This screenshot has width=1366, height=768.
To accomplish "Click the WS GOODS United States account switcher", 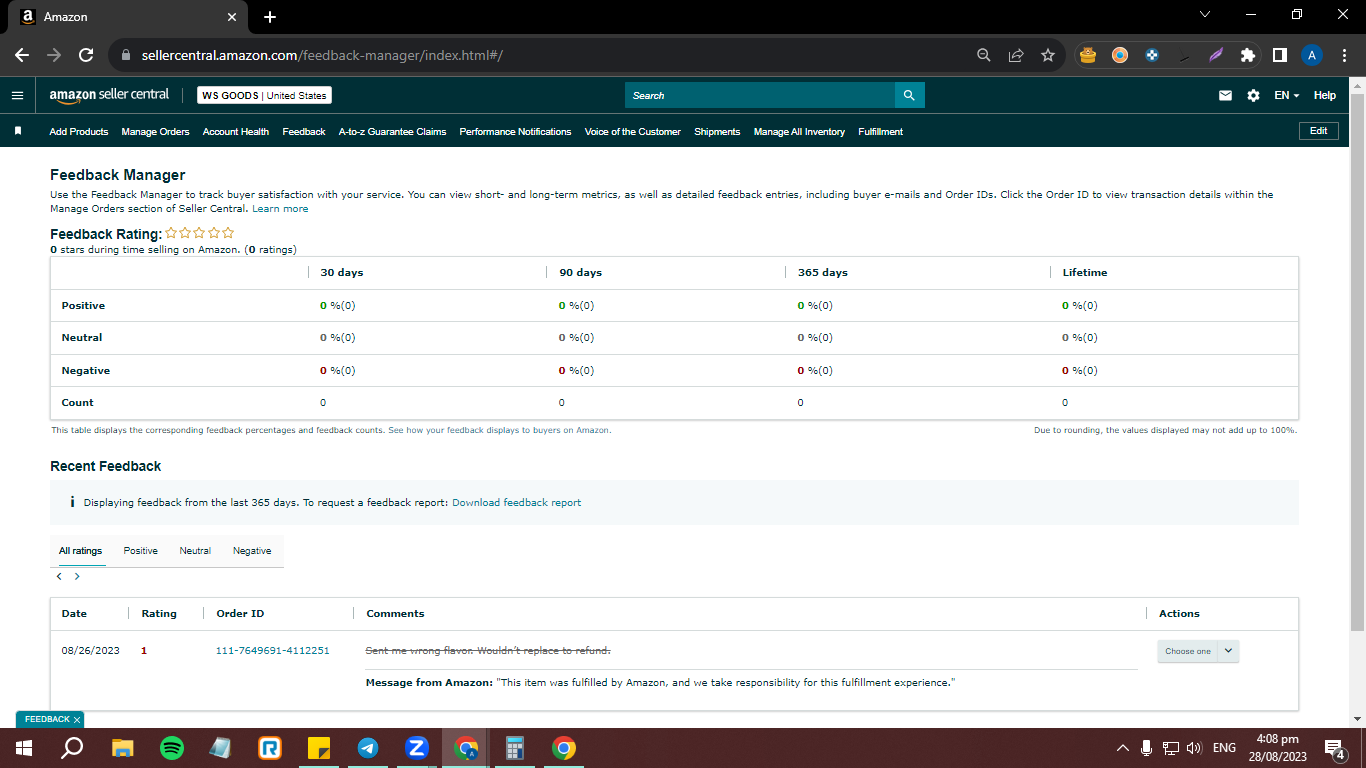I will (264, 95).
